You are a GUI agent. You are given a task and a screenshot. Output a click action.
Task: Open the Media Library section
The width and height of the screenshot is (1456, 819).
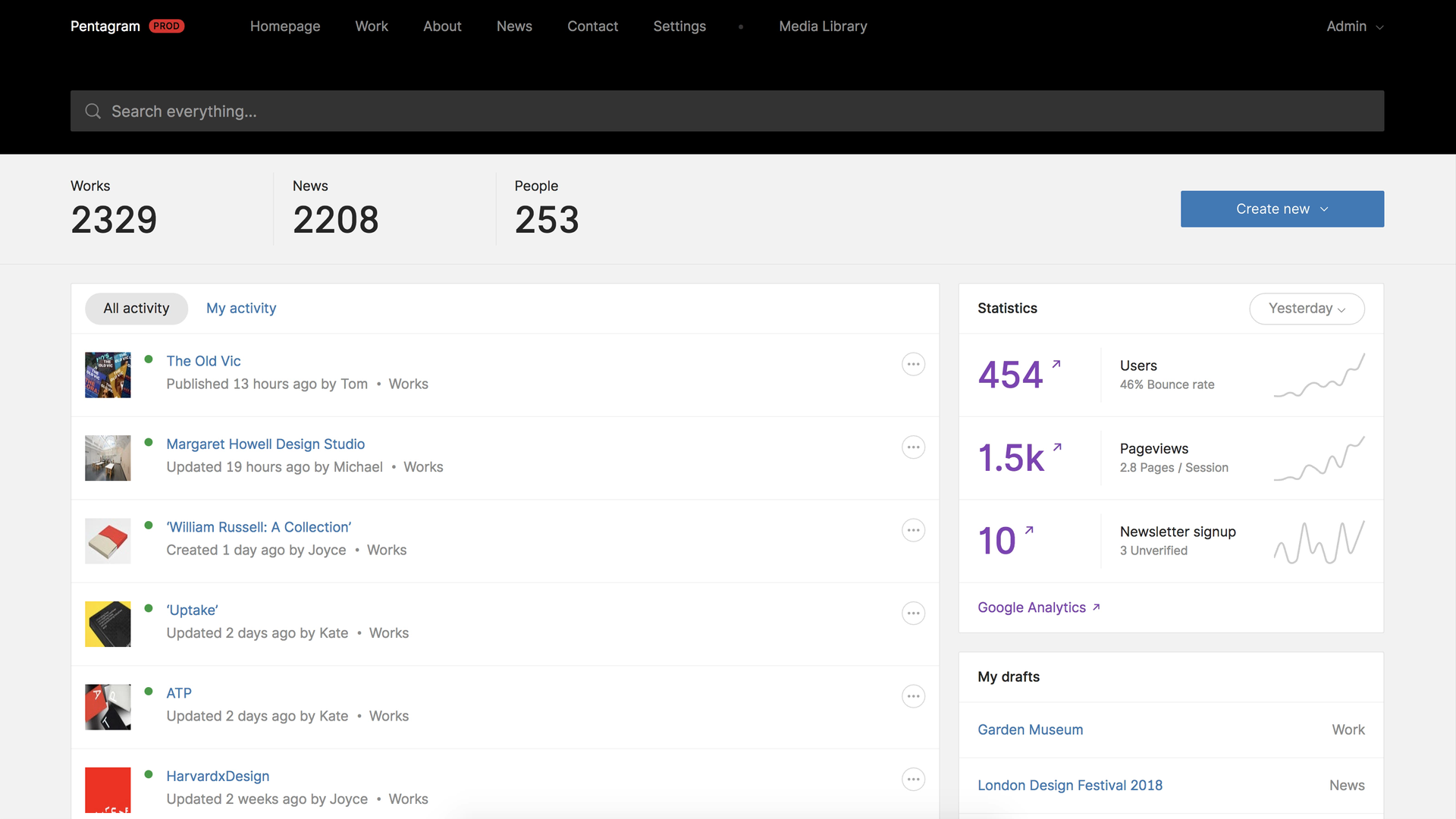(823, 27)
